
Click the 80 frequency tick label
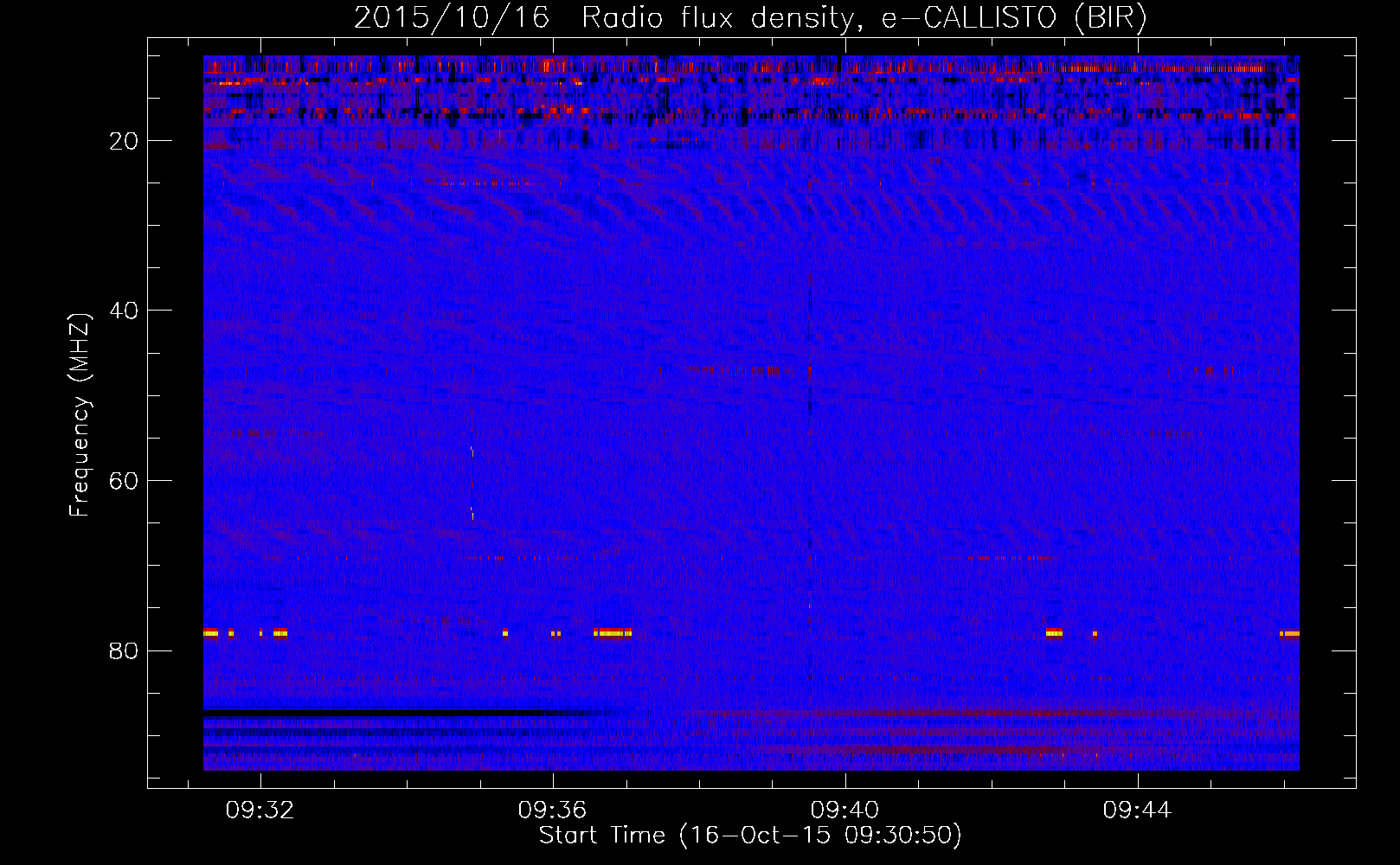click(124, 650)
